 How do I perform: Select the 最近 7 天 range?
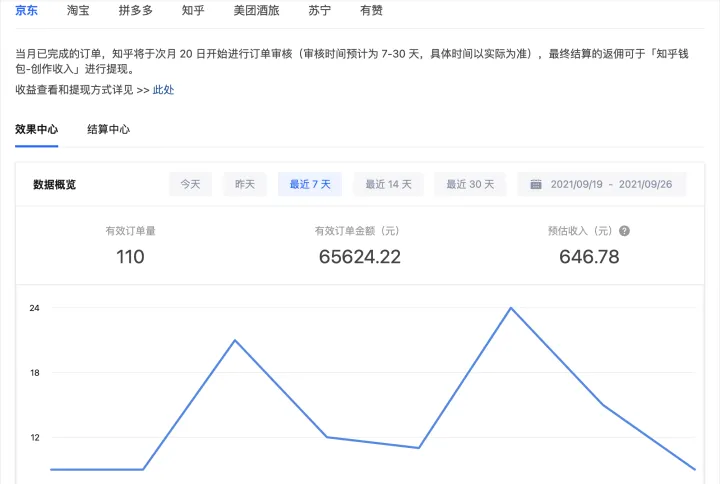310,184
